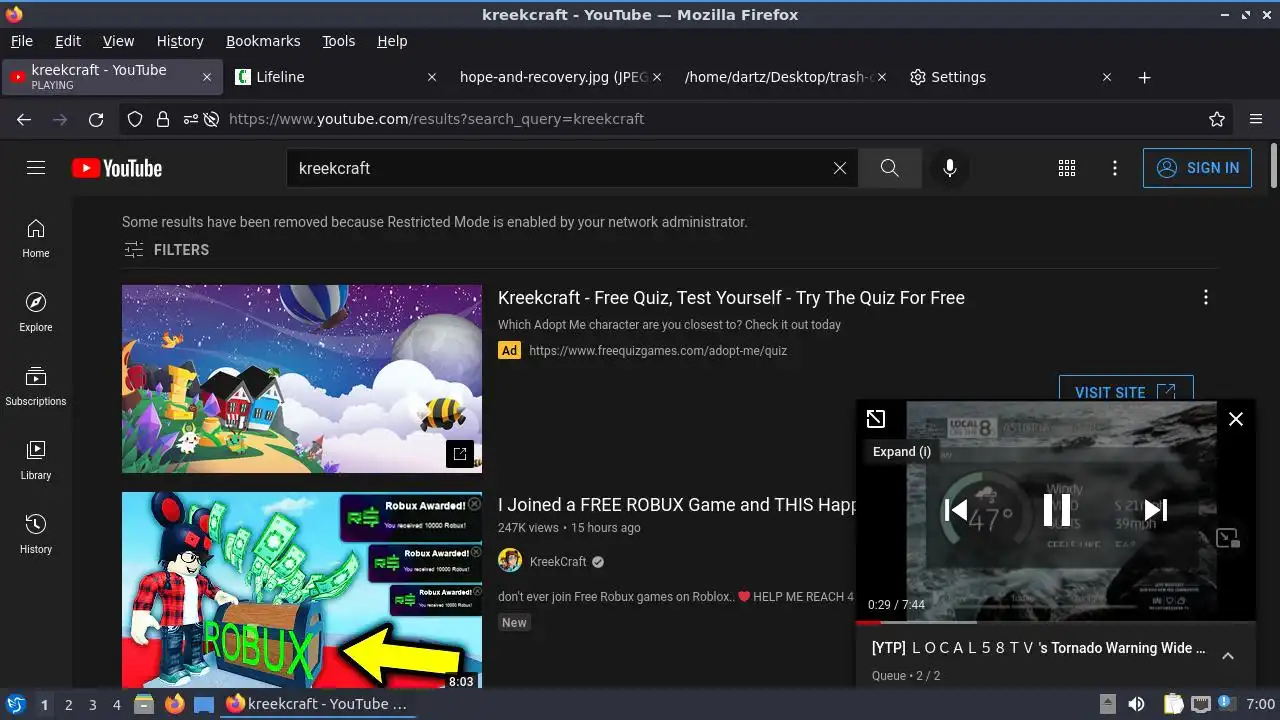Click the page vertical scrollbar
The width and height of the screenshot is (1280, 720).
(1274, 165)
